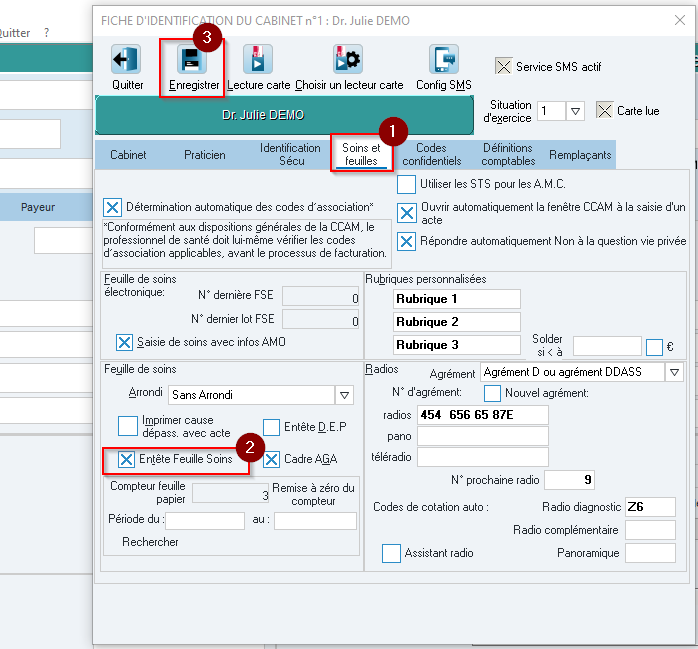Switch to the Cabinet tab
The height and width of the screenshot is (649, 698).
[x=128, y=155]
